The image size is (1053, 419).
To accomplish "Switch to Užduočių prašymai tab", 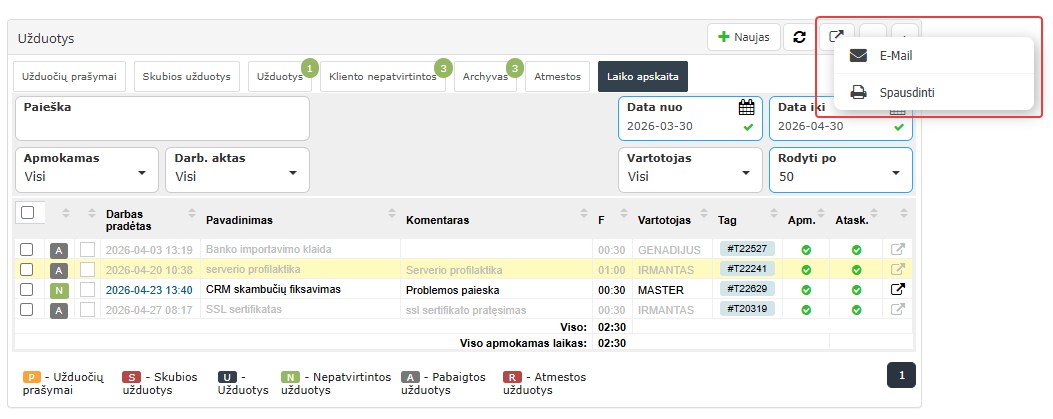I will (x=70, y=77).
